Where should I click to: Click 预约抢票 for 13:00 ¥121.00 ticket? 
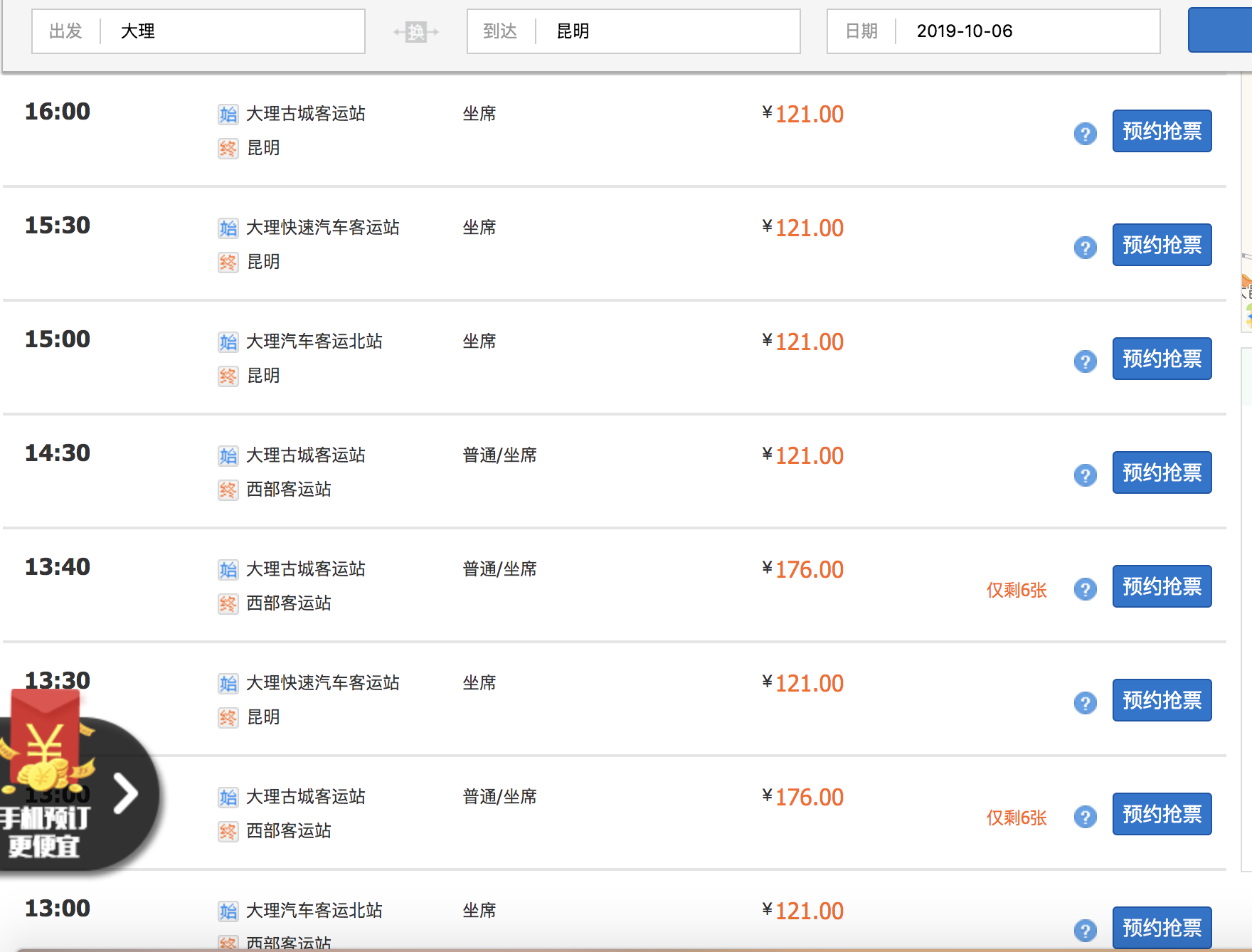1162,928
